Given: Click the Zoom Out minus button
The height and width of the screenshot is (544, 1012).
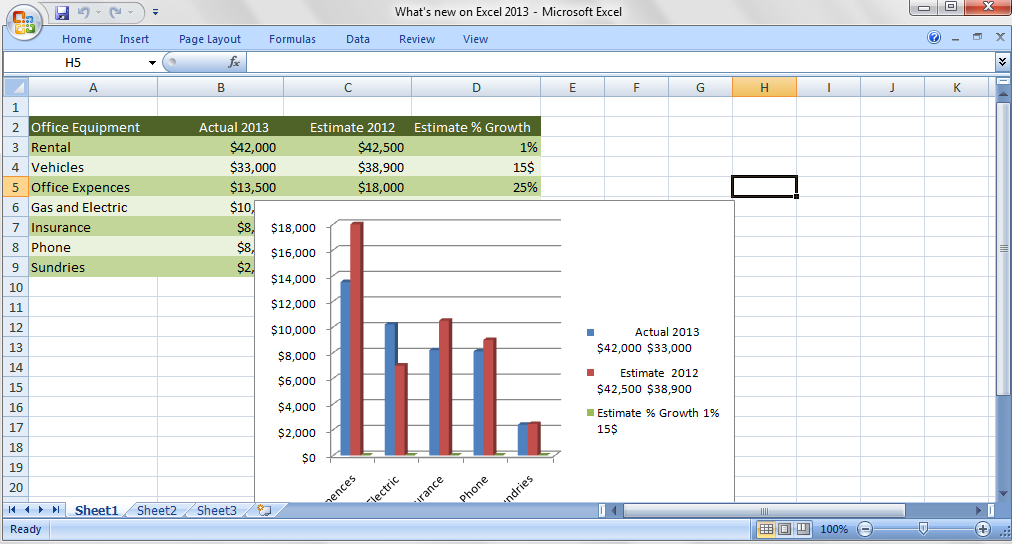Looking at the screenshot, I should coord(865,529).
